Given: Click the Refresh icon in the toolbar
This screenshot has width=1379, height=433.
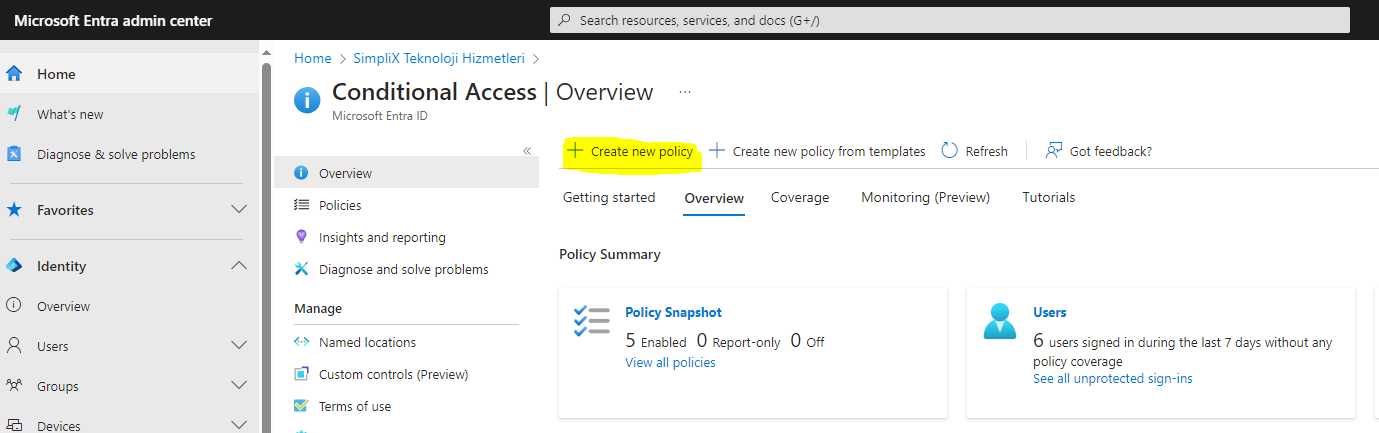Looking at the screenshot, I should [950, 151].
